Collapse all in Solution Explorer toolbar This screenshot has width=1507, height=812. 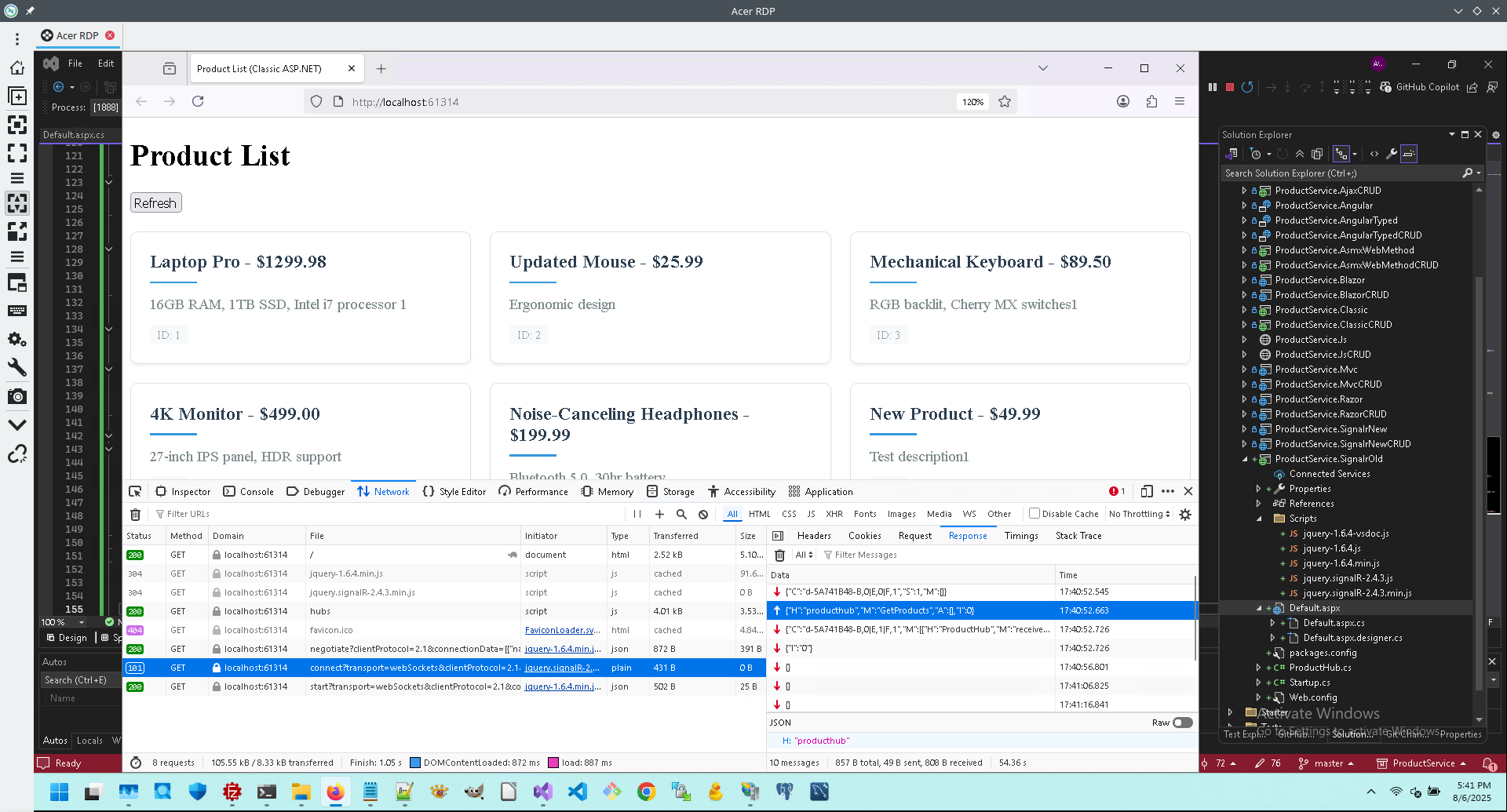tap(1300, 154)
